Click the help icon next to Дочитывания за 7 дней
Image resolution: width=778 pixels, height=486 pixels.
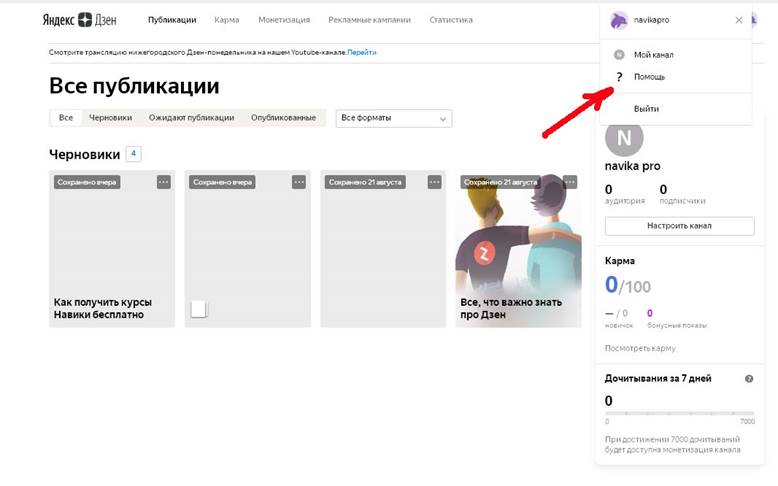[749, 379]
